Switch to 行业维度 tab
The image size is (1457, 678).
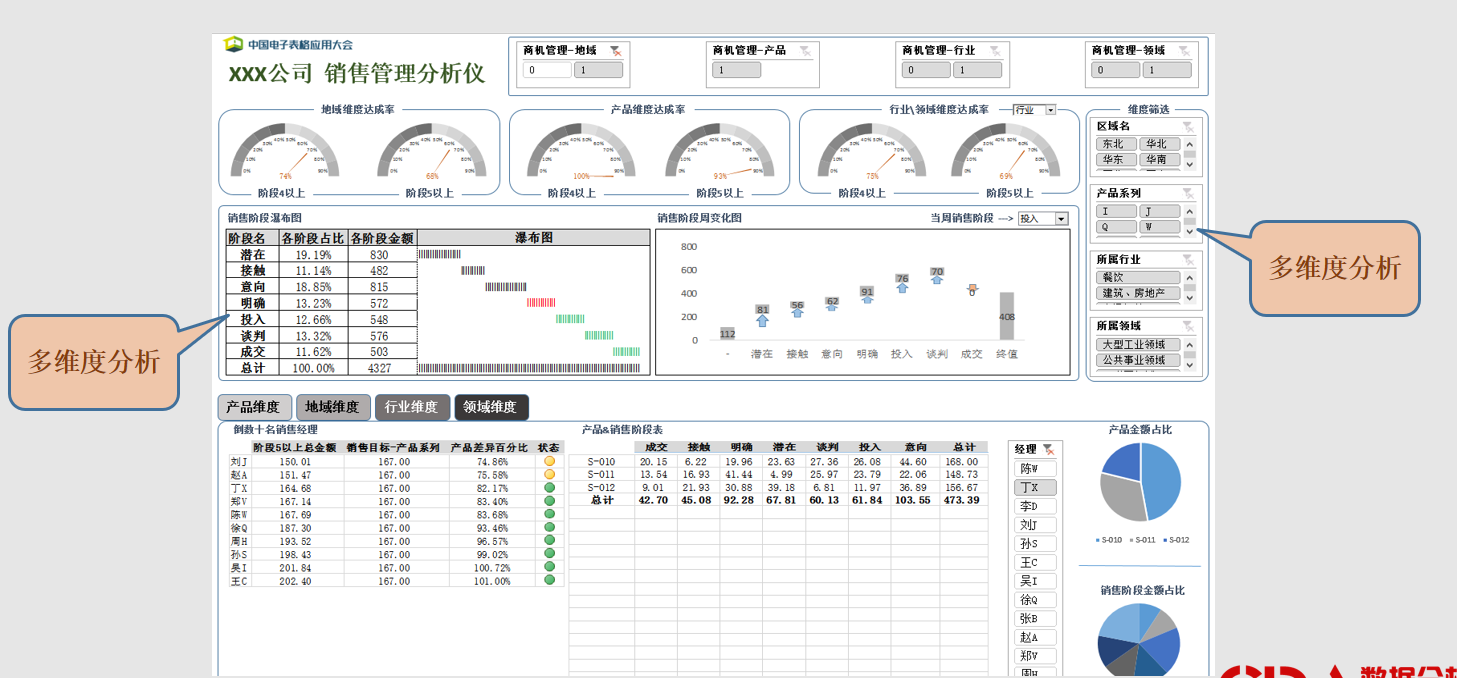(x=412, y=407)
